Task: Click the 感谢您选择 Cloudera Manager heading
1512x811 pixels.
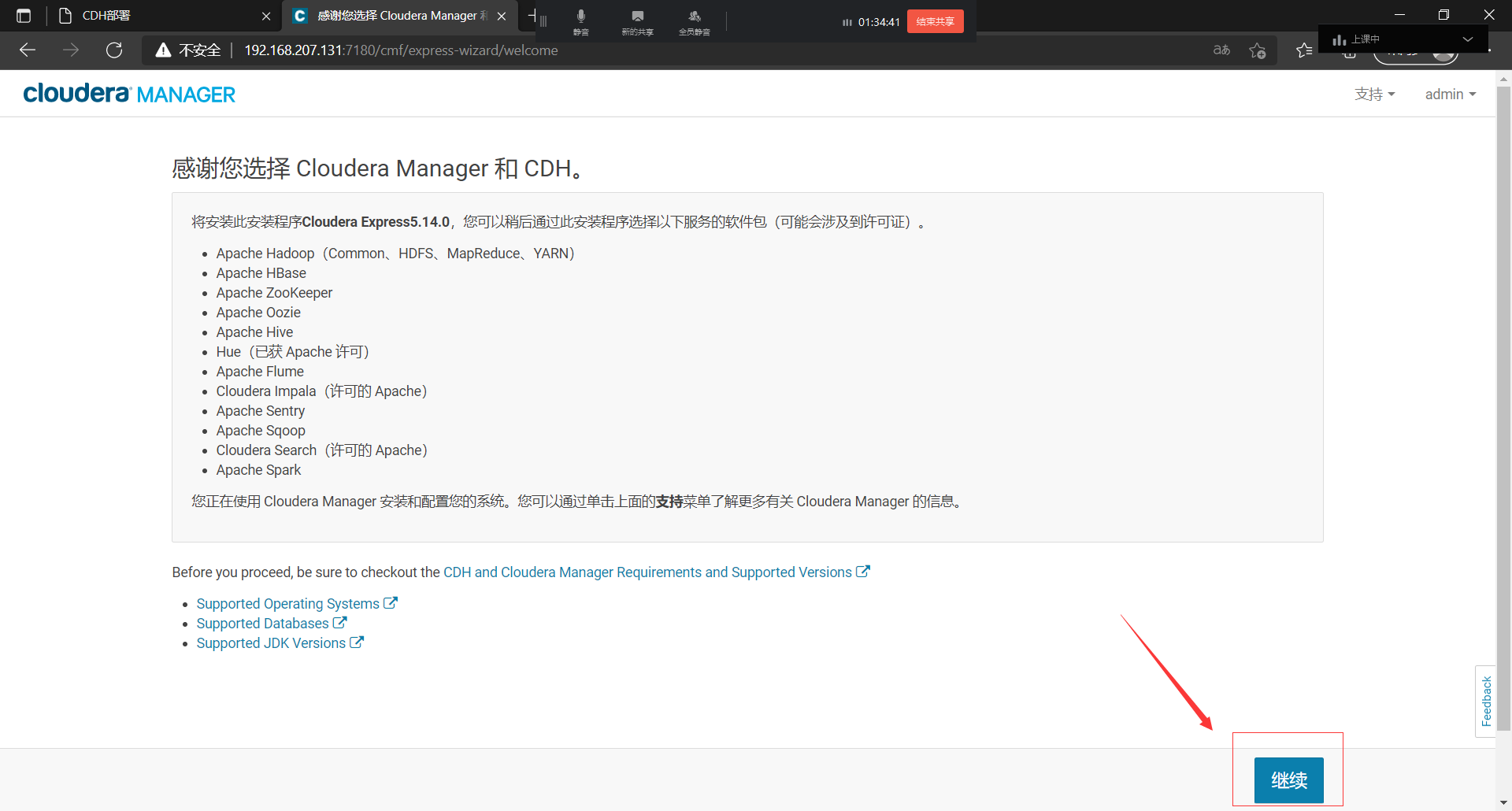Action: 378,168
